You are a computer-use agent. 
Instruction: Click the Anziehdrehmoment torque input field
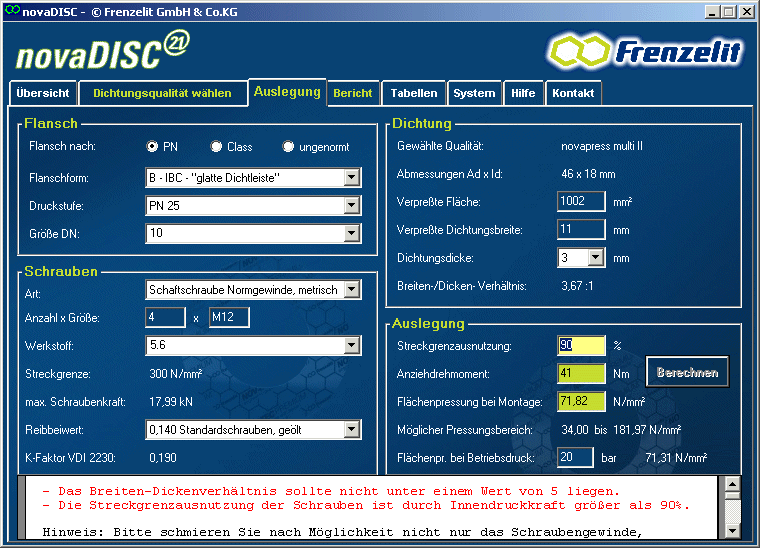(x=581, y=374)
